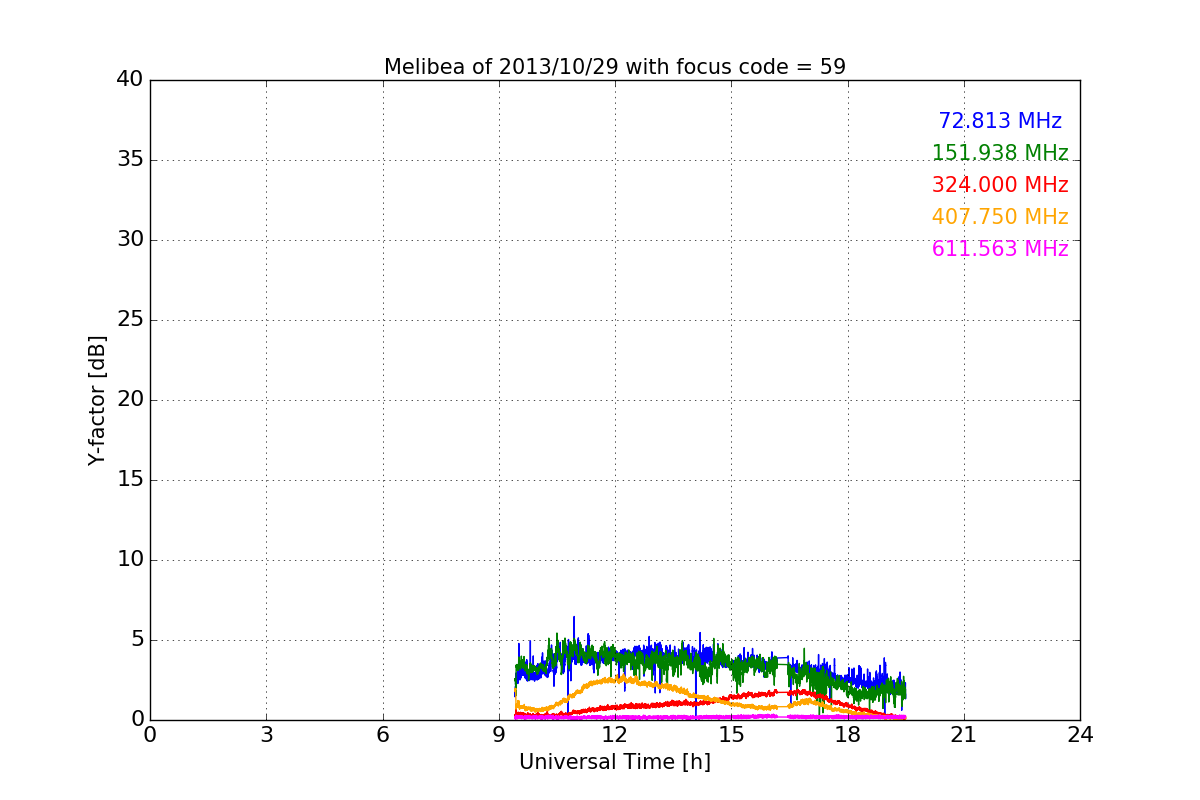Click the y-axis tick label 30
The width and height of the screenshot is (1200, 800).
click(x=130, y=240)
